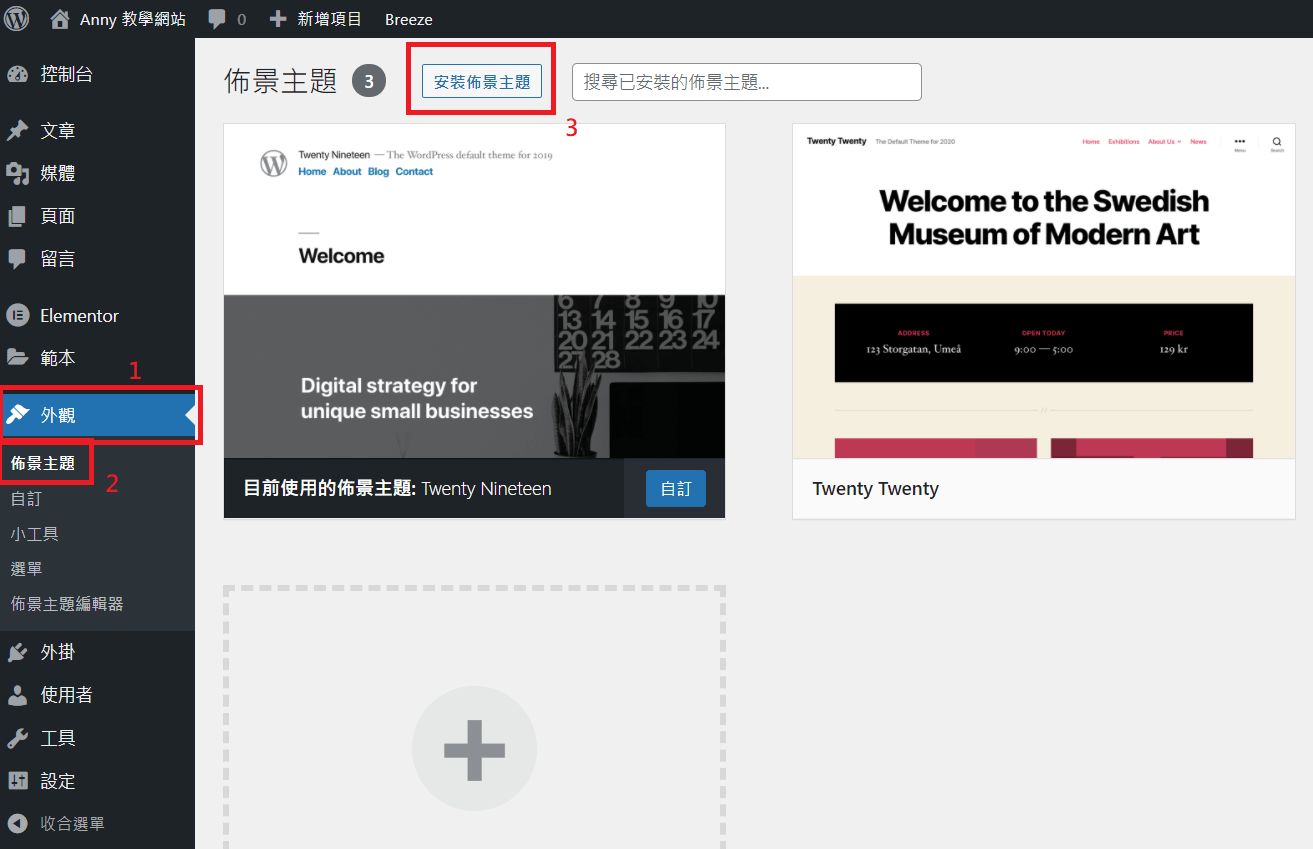Click the Twenty Twenty theme name
Screen dimensions: 1313x849
point(876,489)
